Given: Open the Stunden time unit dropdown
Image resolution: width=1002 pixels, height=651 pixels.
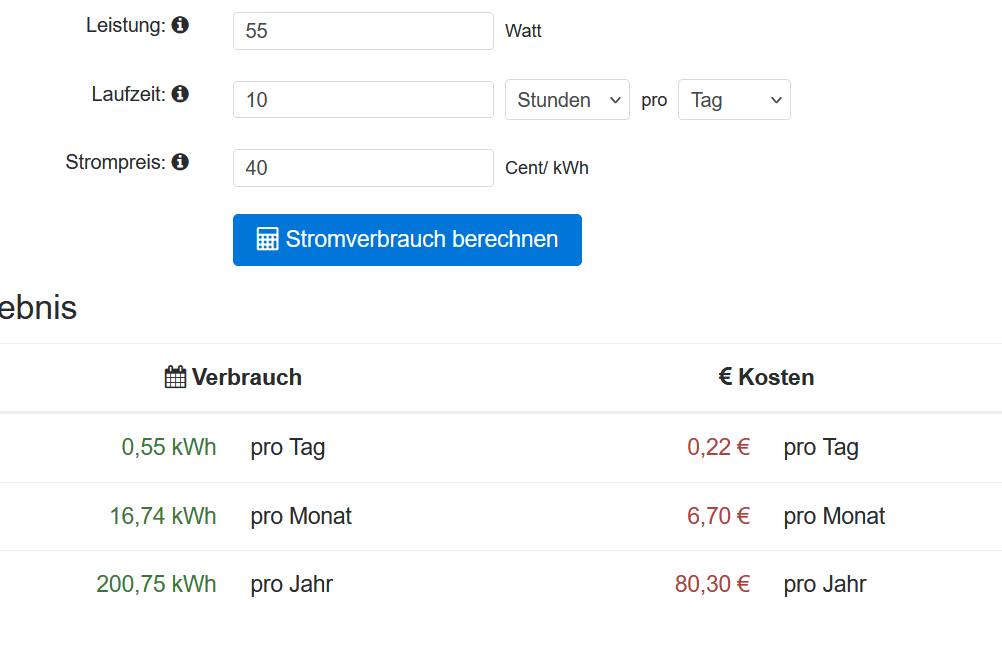Looking at the screenshot, I should (x=567, y=100).
